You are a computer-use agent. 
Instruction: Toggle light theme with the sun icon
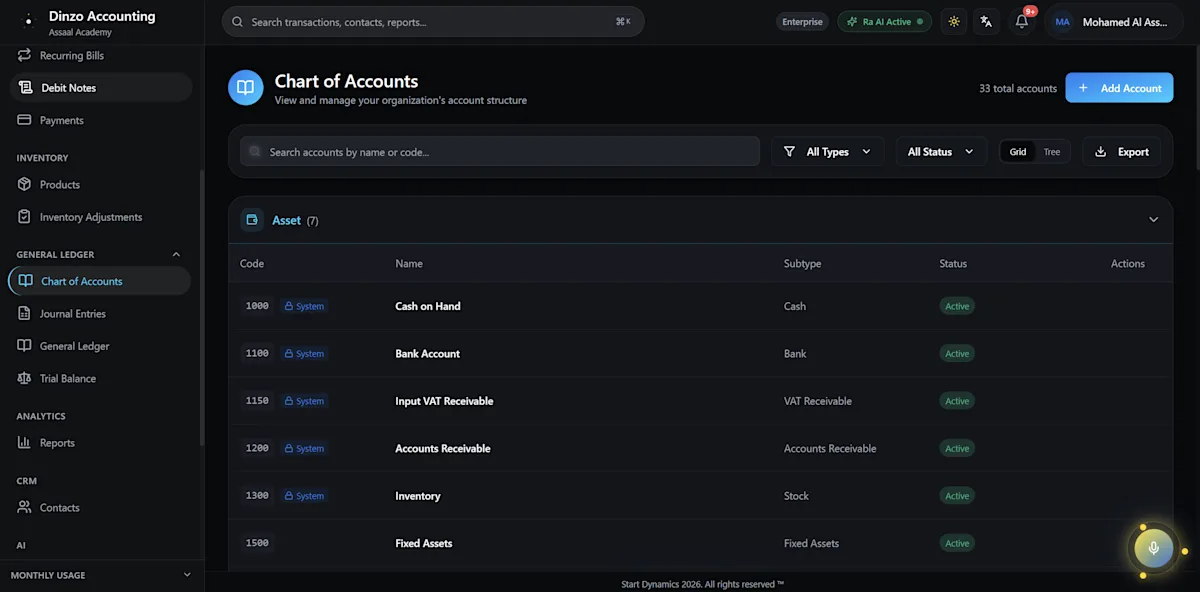[954, 22]
